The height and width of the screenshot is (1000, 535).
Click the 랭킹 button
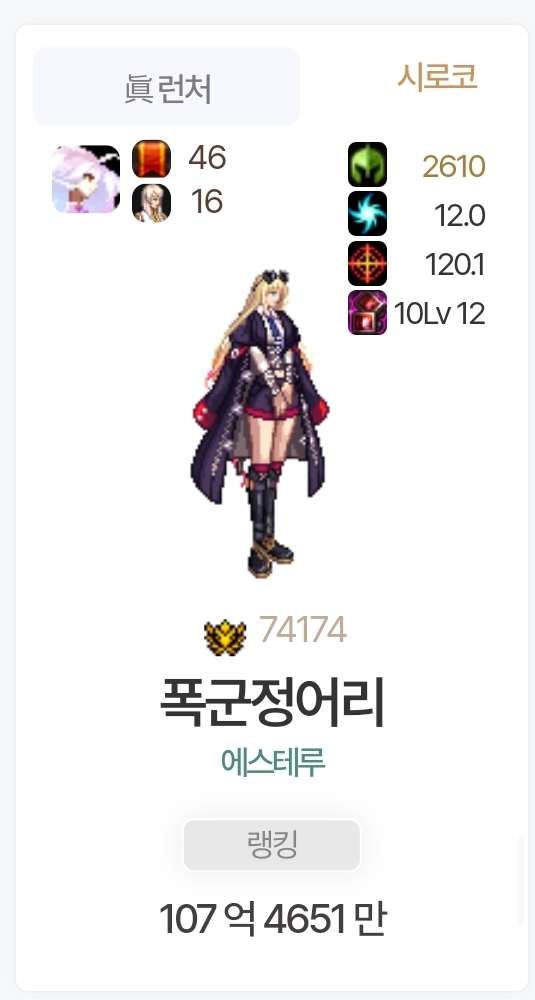tap(272, 845)
